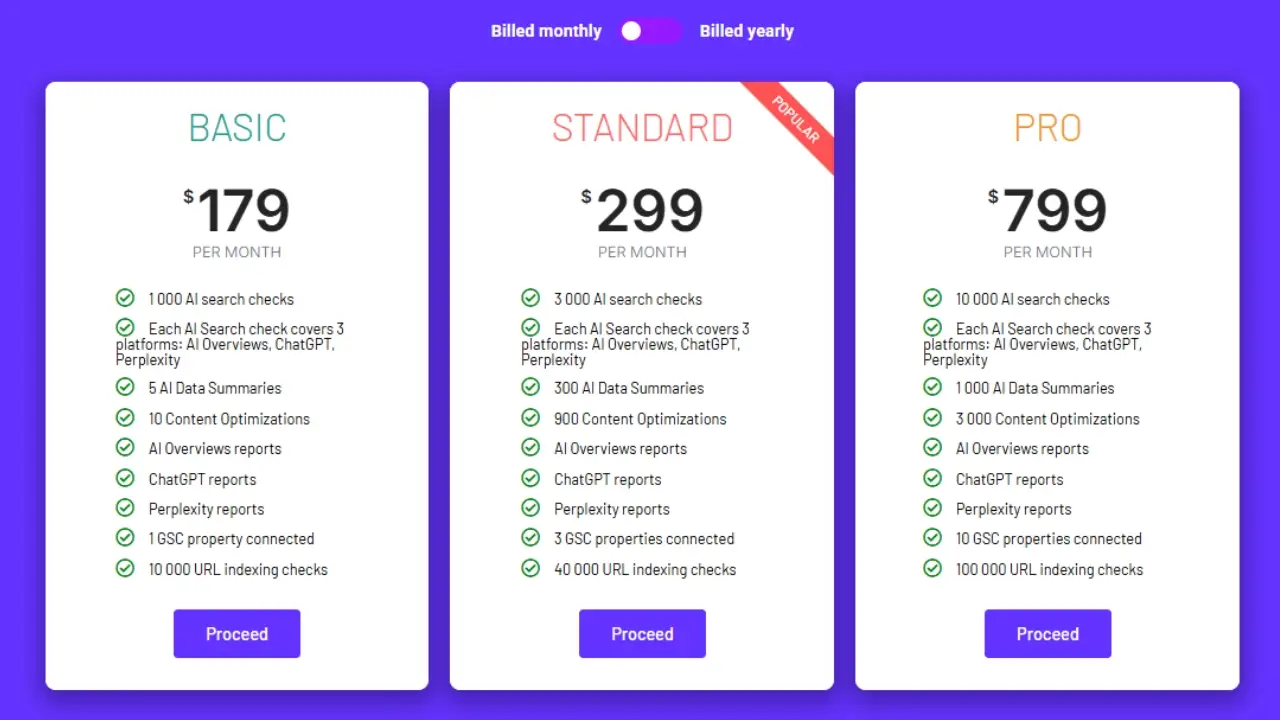Image resolution: width=1280 pixels, height=720 pixels.
Task: Select the ChatGPT reports feature in BASIC
Action: click(202, 478)
